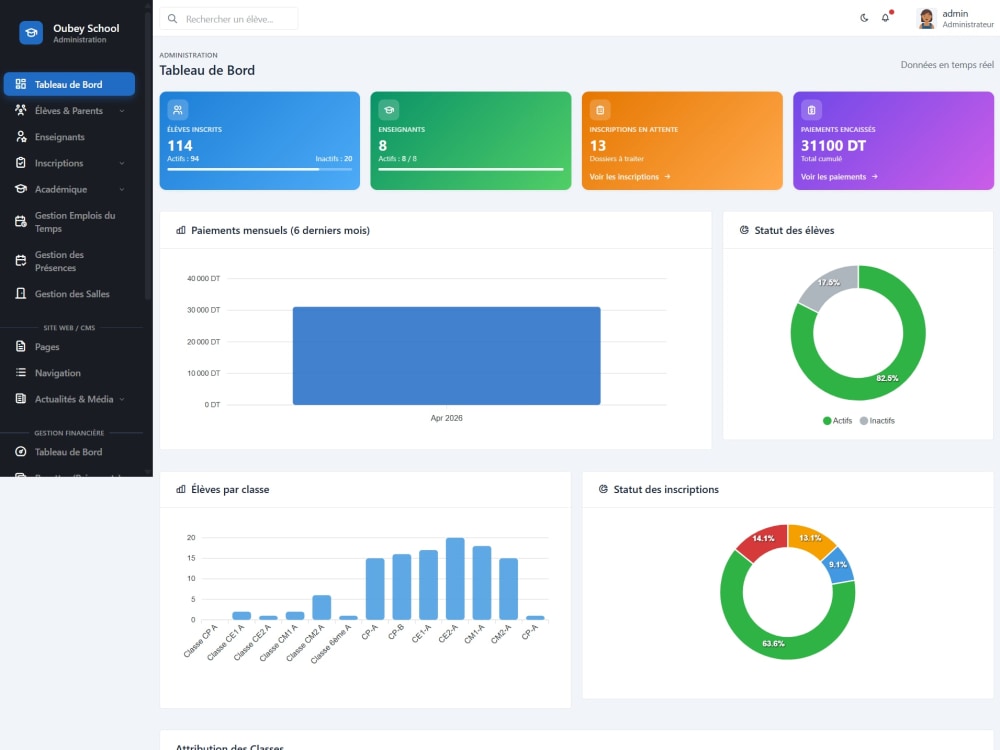Screen dimensions: 1000x750
Task: Click the Voir les inscriptions link
Action: click(x=629, y=177)
